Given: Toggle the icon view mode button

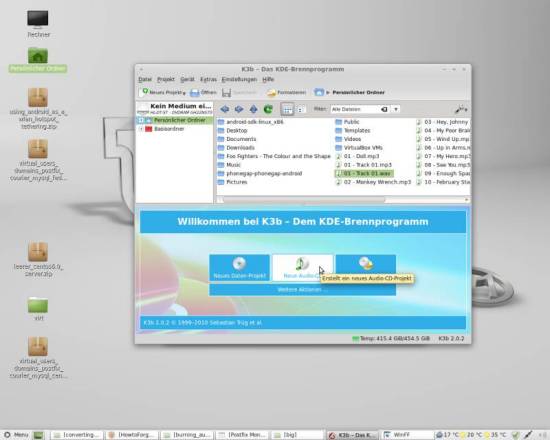Looking at the screenshot, I should pos(287,109).
